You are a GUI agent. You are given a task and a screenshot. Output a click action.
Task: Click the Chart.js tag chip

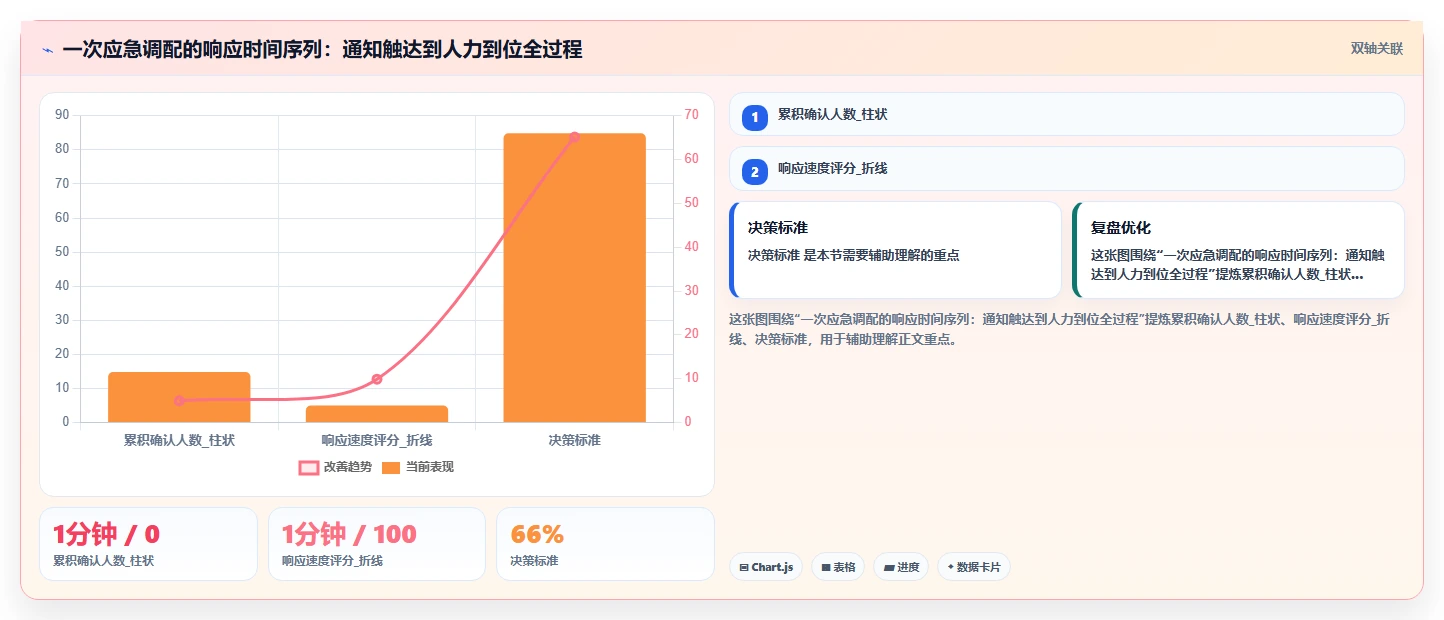[766, 567]
